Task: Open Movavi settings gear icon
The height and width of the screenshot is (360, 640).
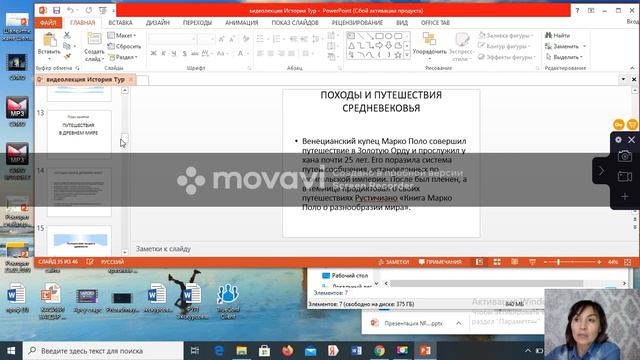Action: (x=618, y=140)
